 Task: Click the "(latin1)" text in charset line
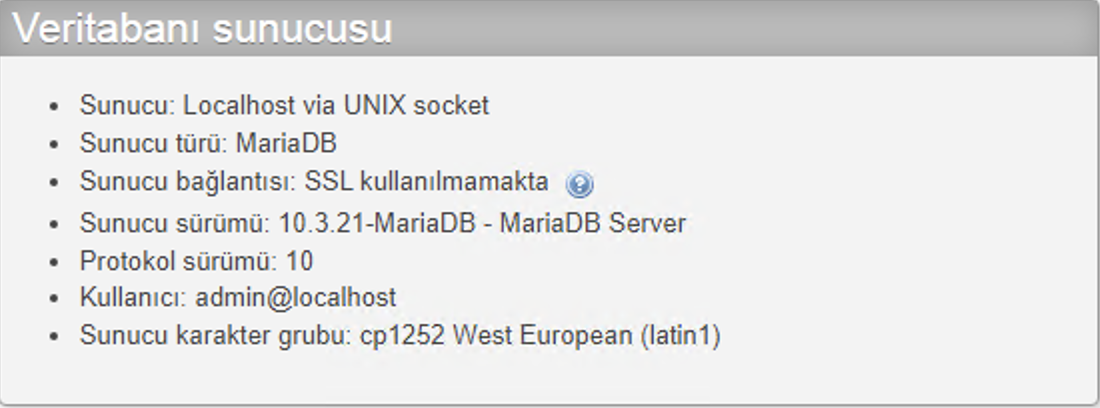(x=680, y=336)
